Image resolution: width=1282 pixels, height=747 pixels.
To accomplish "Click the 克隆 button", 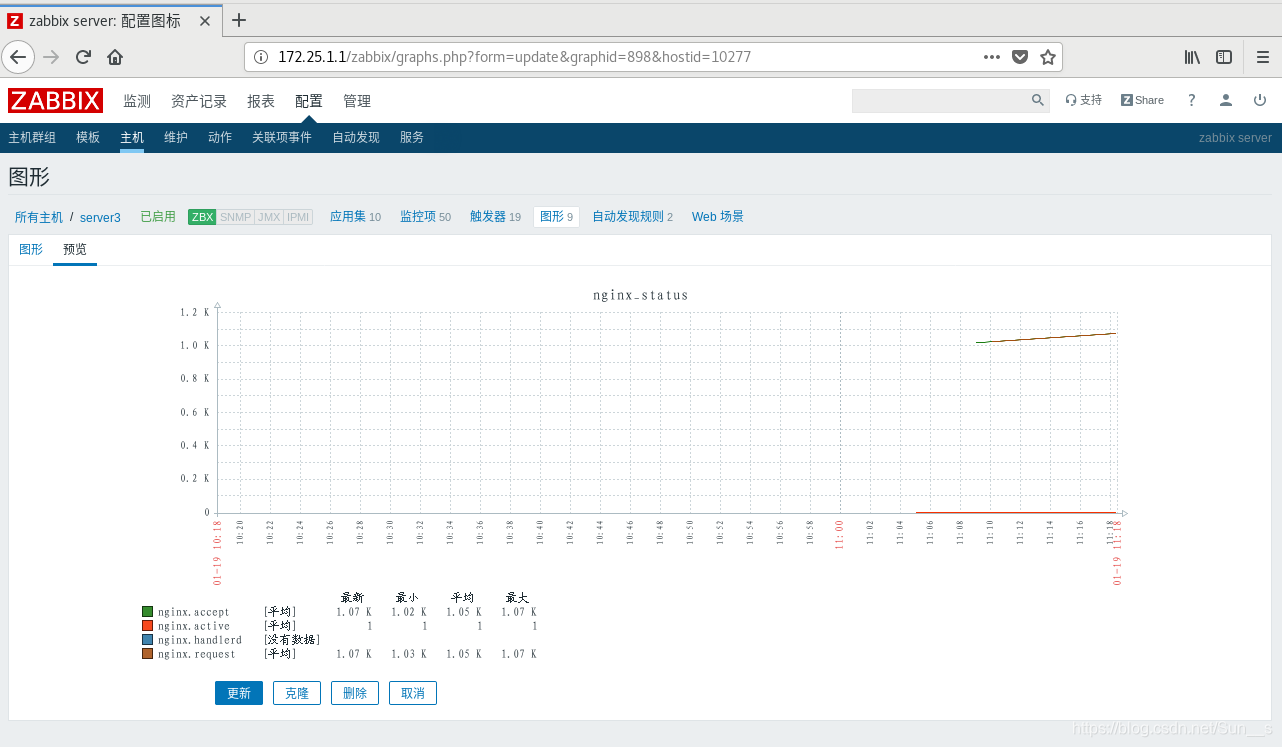I will click(297, 693).
